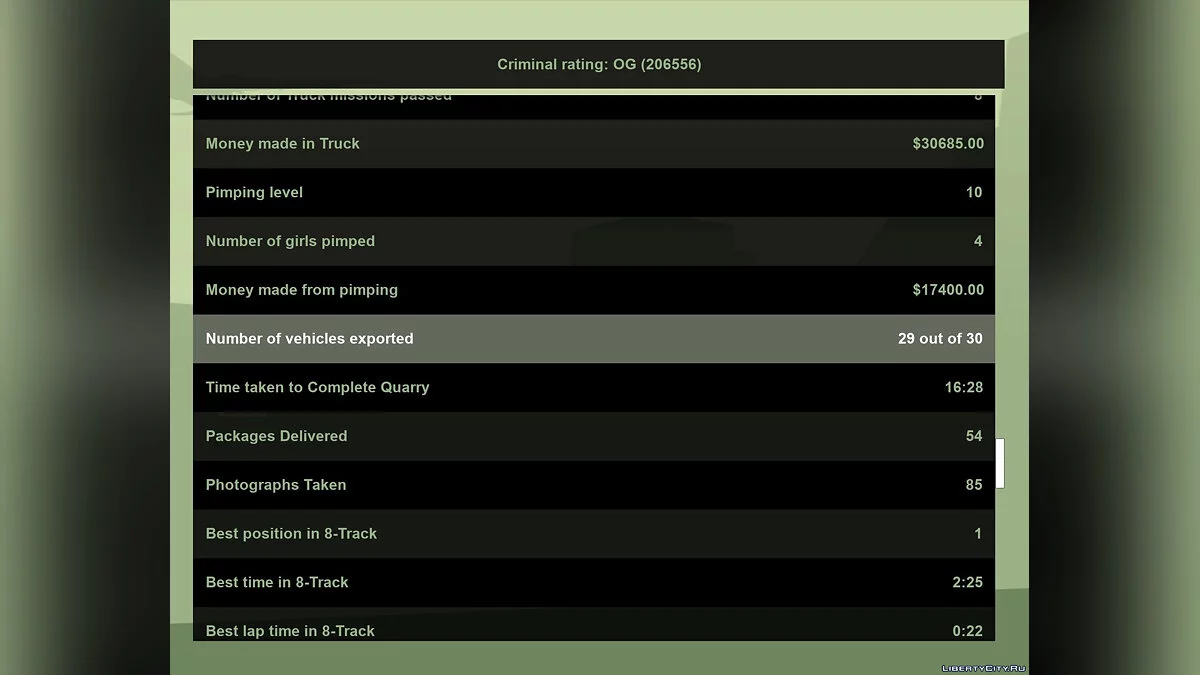Click the 16:28 quarry time value
1200x675 pixels.
pos(963,387)
